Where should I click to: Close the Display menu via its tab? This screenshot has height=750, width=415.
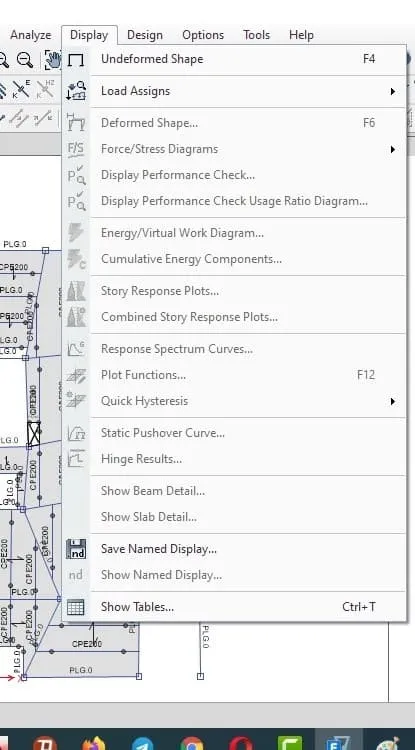coord(89,35)
